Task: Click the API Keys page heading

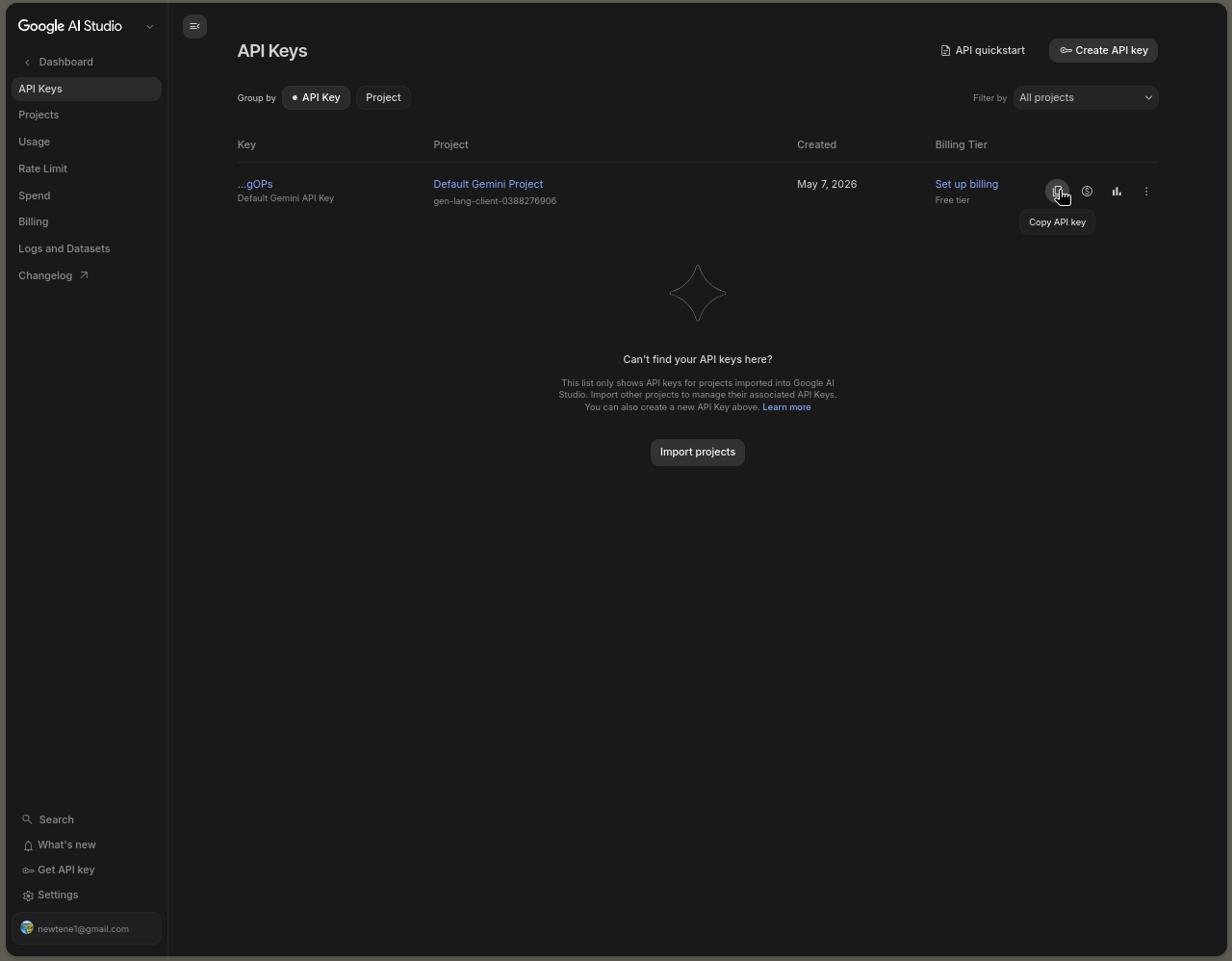Action: pos(272,51)
